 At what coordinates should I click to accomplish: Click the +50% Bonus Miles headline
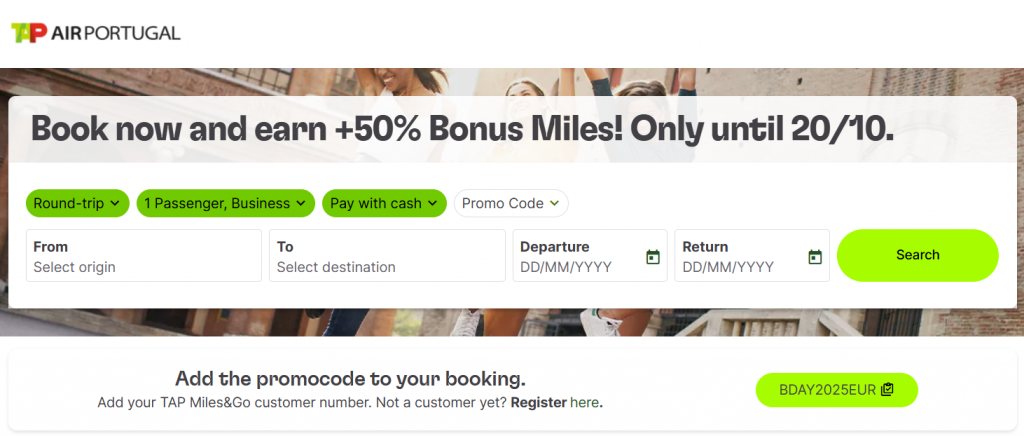tap(463, 128)
